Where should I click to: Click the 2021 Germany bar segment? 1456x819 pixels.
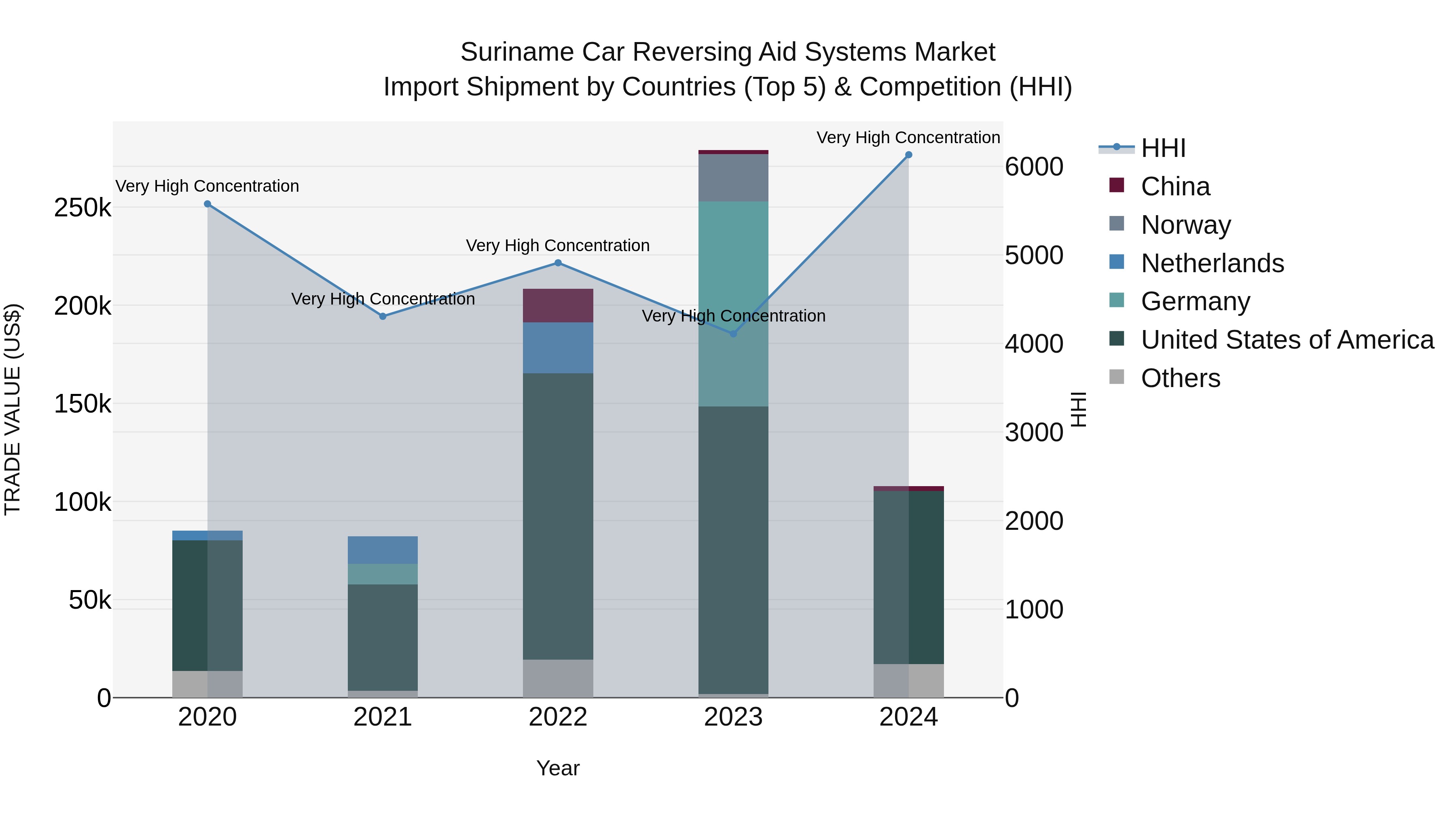click(383, 574)
